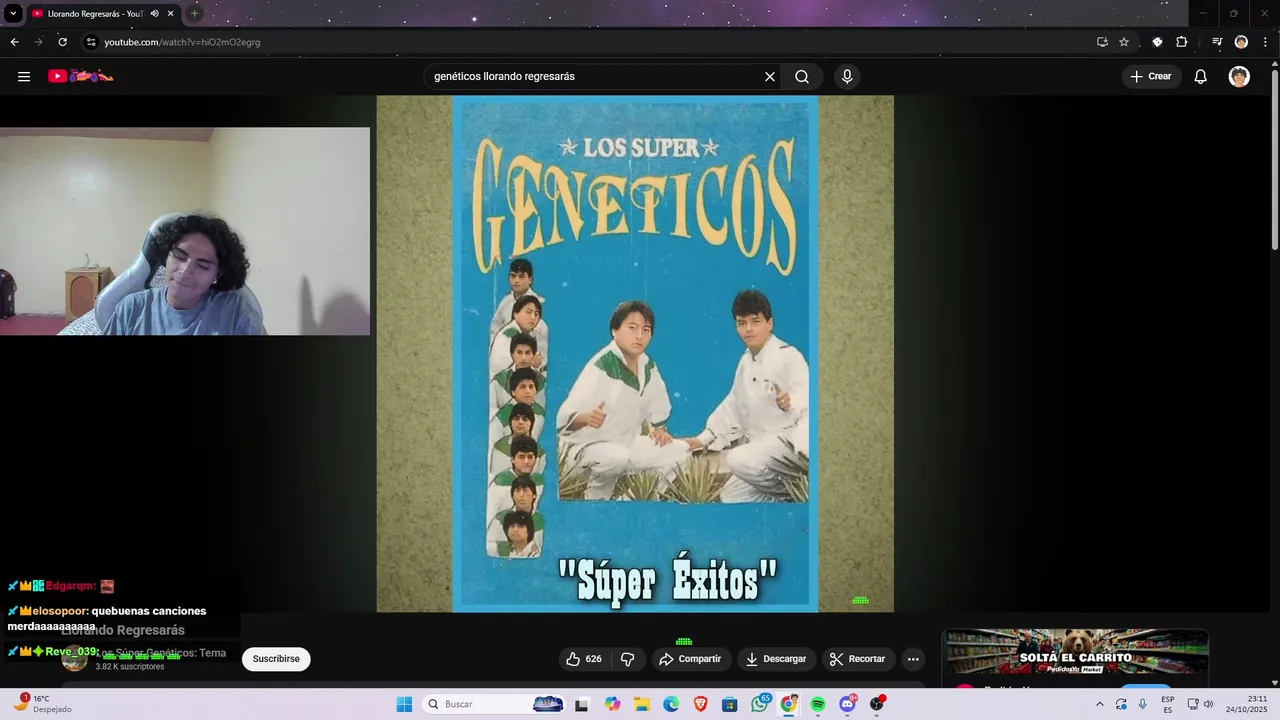Open the volume and network quick settings
Image resolution: width=1280 pixels, height=720 pixels.
tap(1200, 704)
